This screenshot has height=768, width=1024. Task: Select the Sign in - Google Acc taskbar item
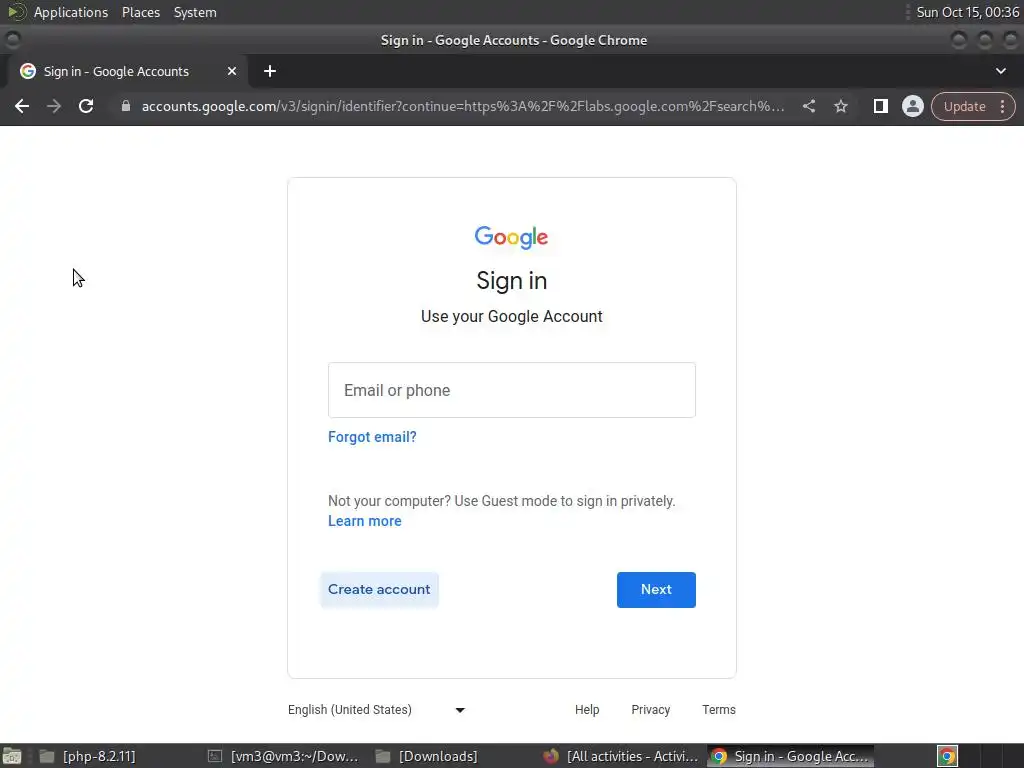tap(790, 756)
